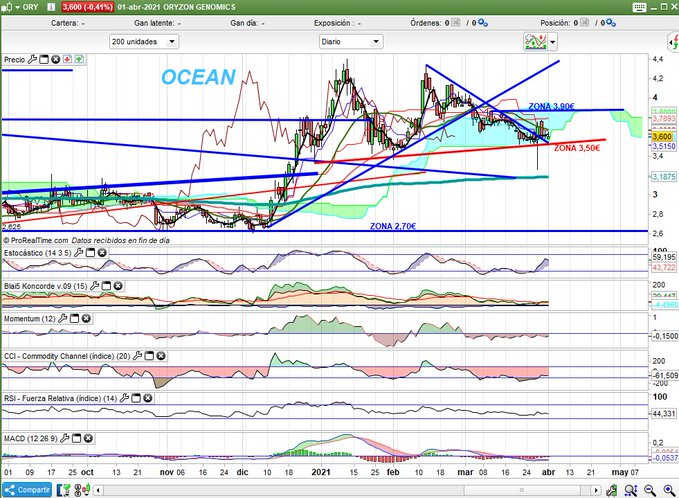Open the Órdenes list icon
679x498 pixels.
(456, 23)
